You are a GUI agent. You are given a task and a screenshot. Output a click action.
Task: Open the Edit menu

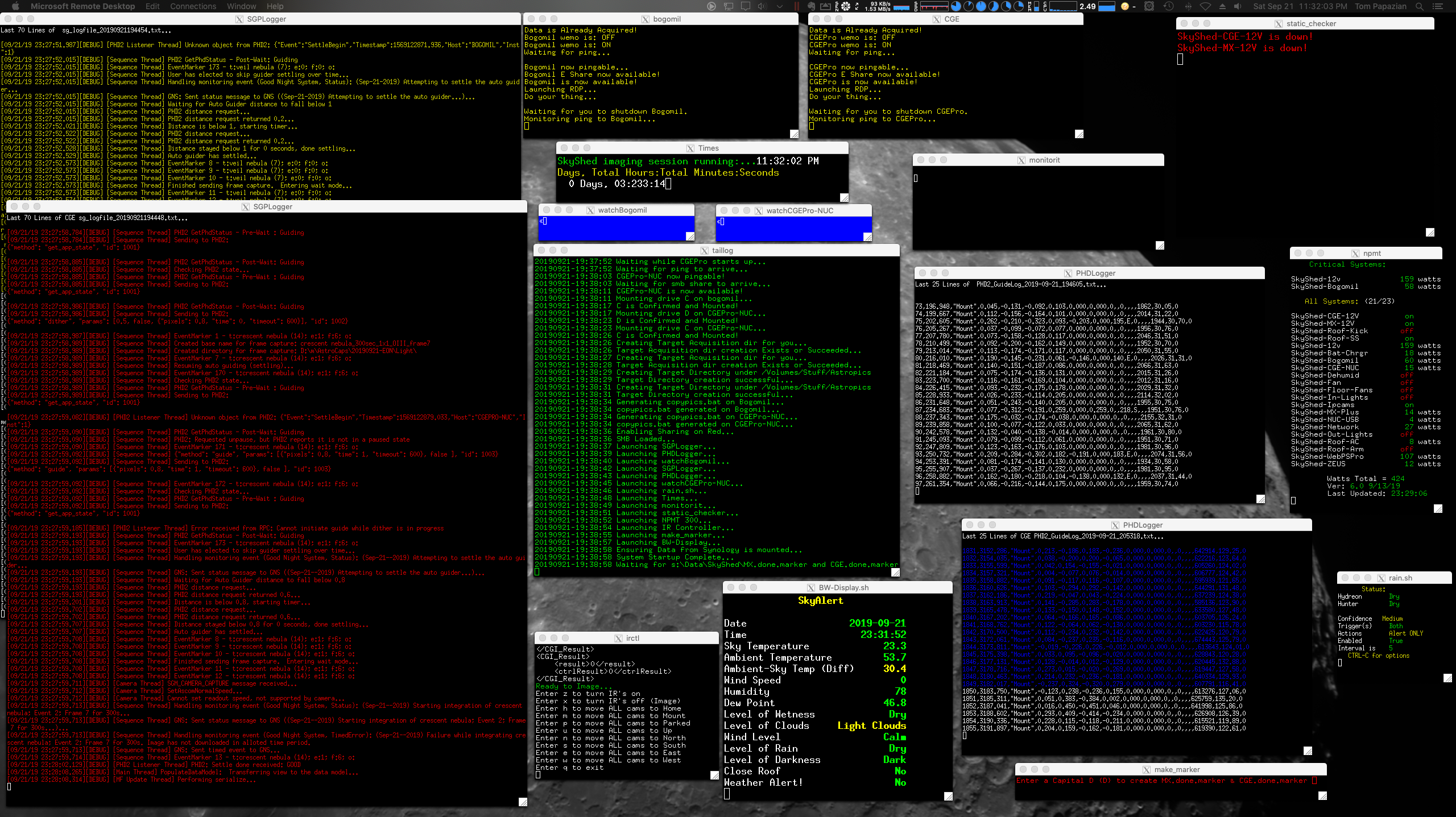point(152,6)
